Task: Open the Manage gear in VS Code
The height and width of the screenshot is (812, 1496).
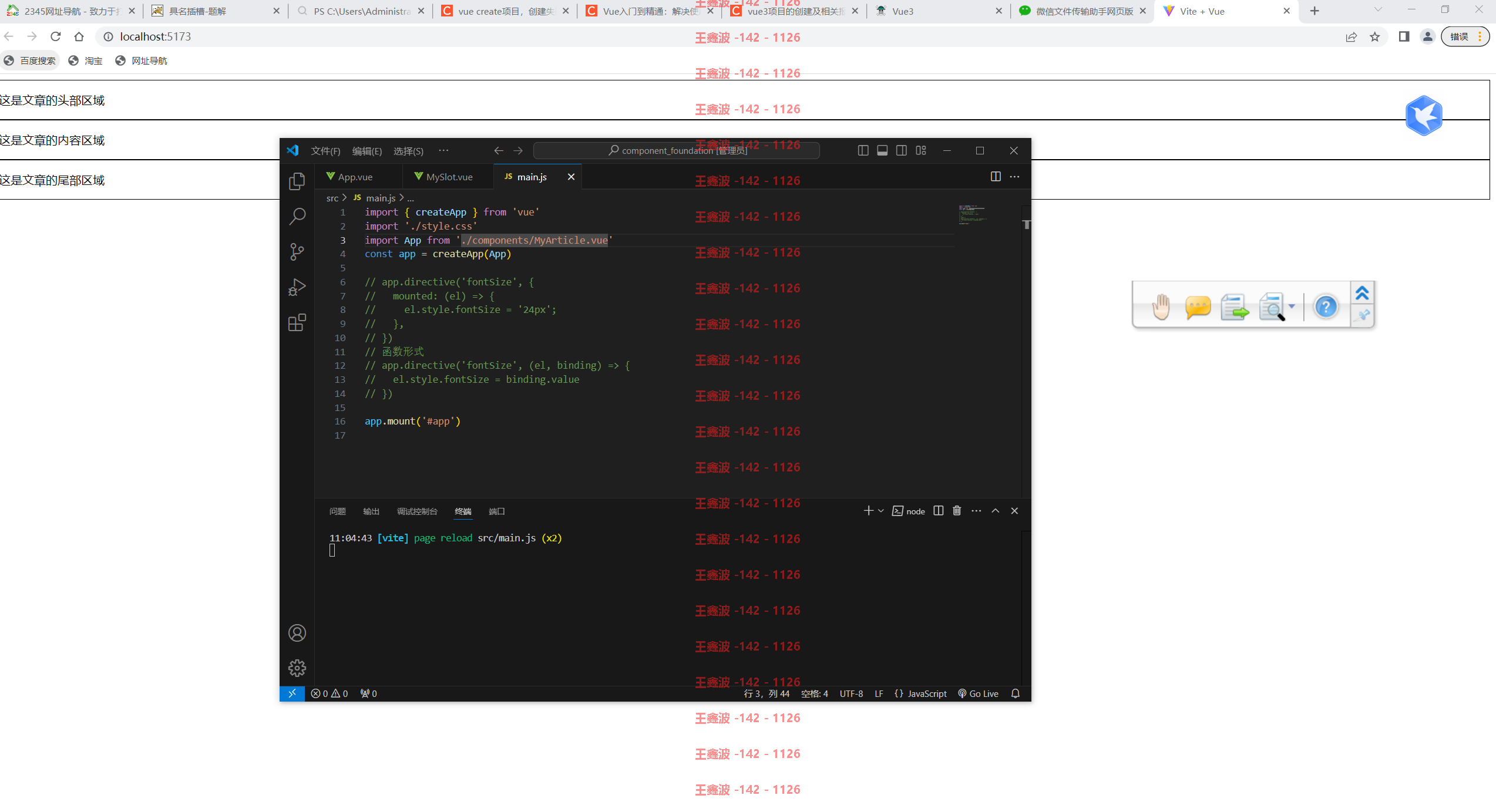Action: point(297,668)
